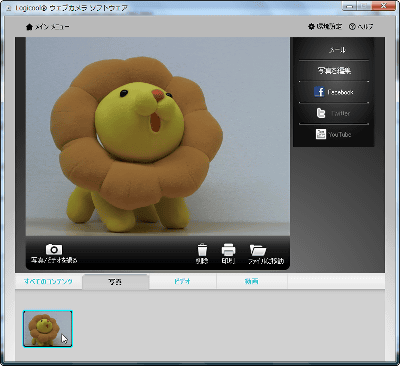This screenshot has height=366, width=400.
Task: Minimize the webcam software window
Action: tap(349, 6)
